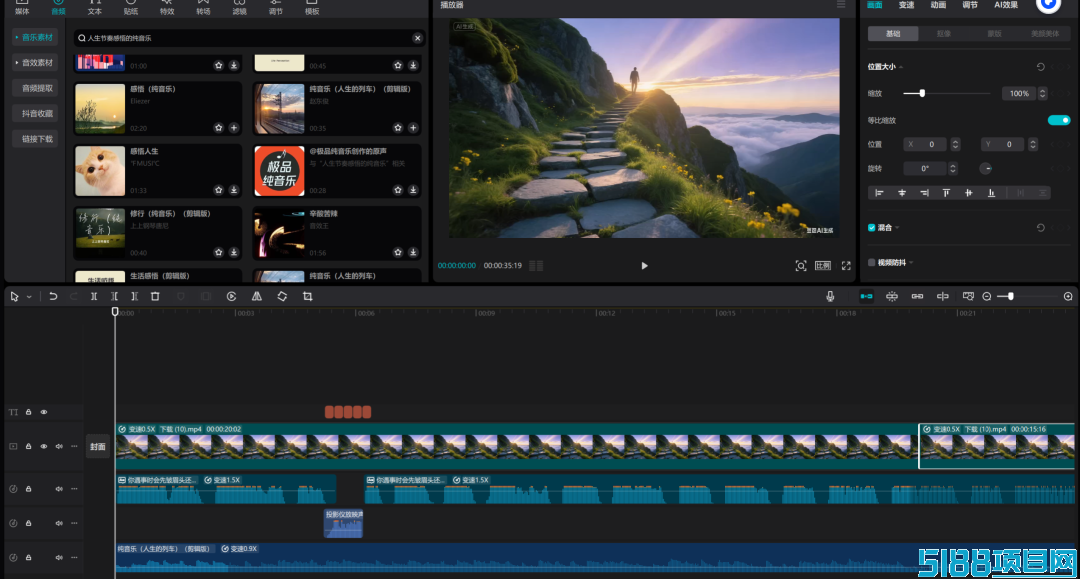
Task: Toggle the main track magnet snap icon
Action: (866, 296)
